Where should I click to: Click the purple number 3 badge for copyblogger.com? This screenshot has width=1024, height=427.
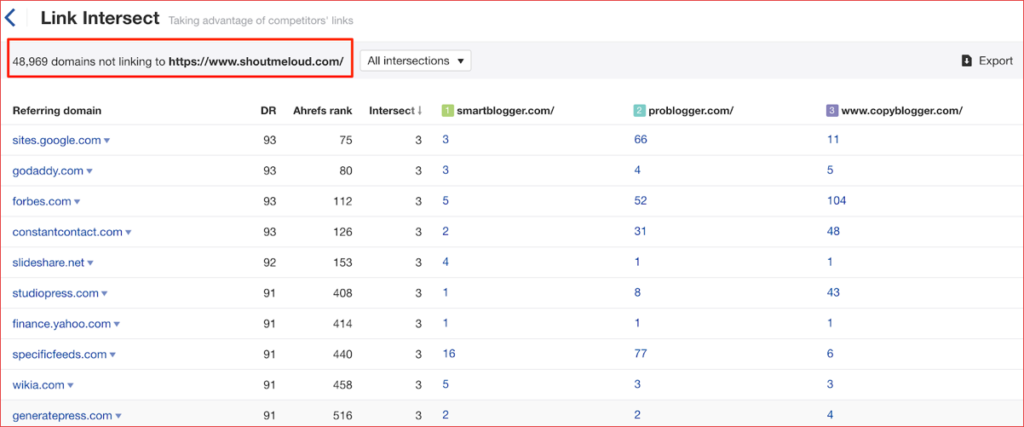[832, 111]
